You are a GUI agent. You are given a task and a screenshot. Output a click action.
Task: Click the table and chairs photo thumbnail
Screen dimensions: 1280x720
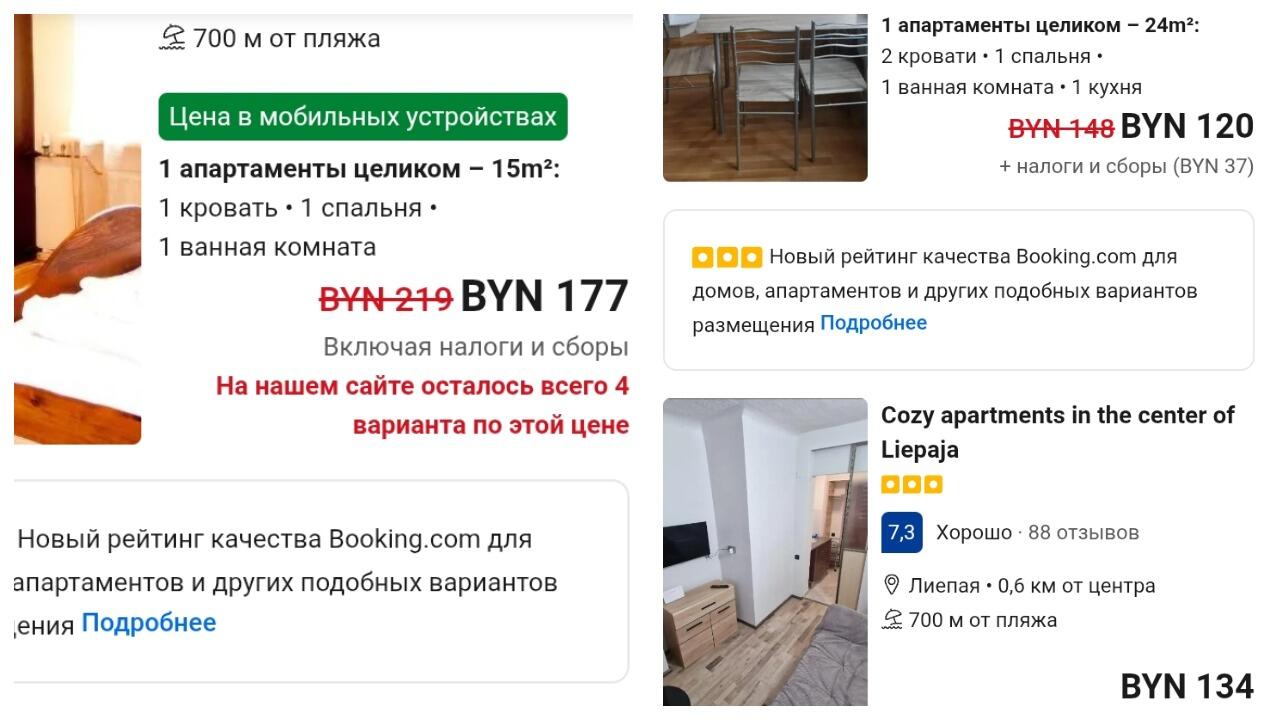(765, 97)
